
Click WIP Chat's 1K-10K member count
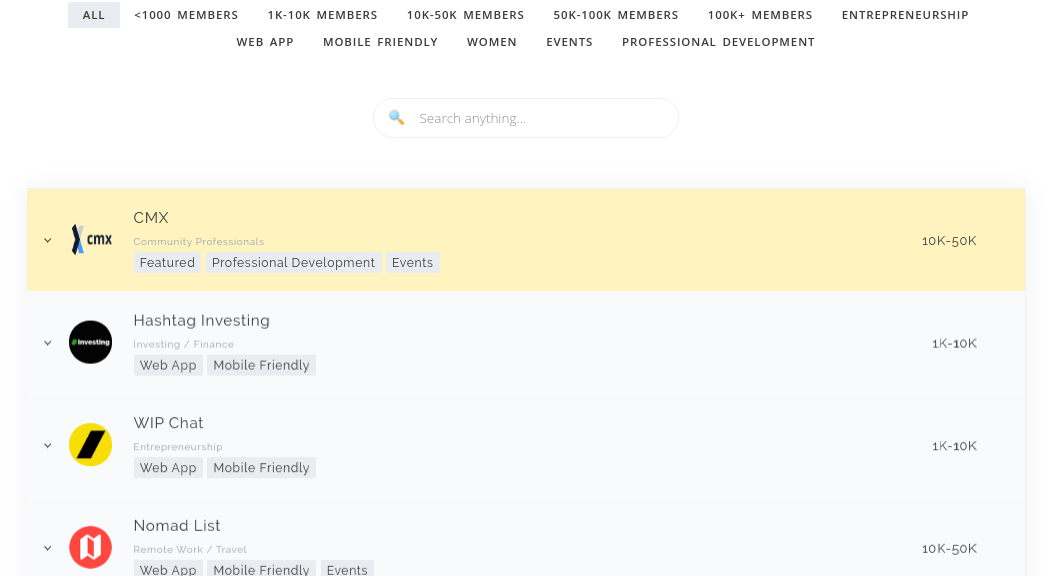pos(954,446)
